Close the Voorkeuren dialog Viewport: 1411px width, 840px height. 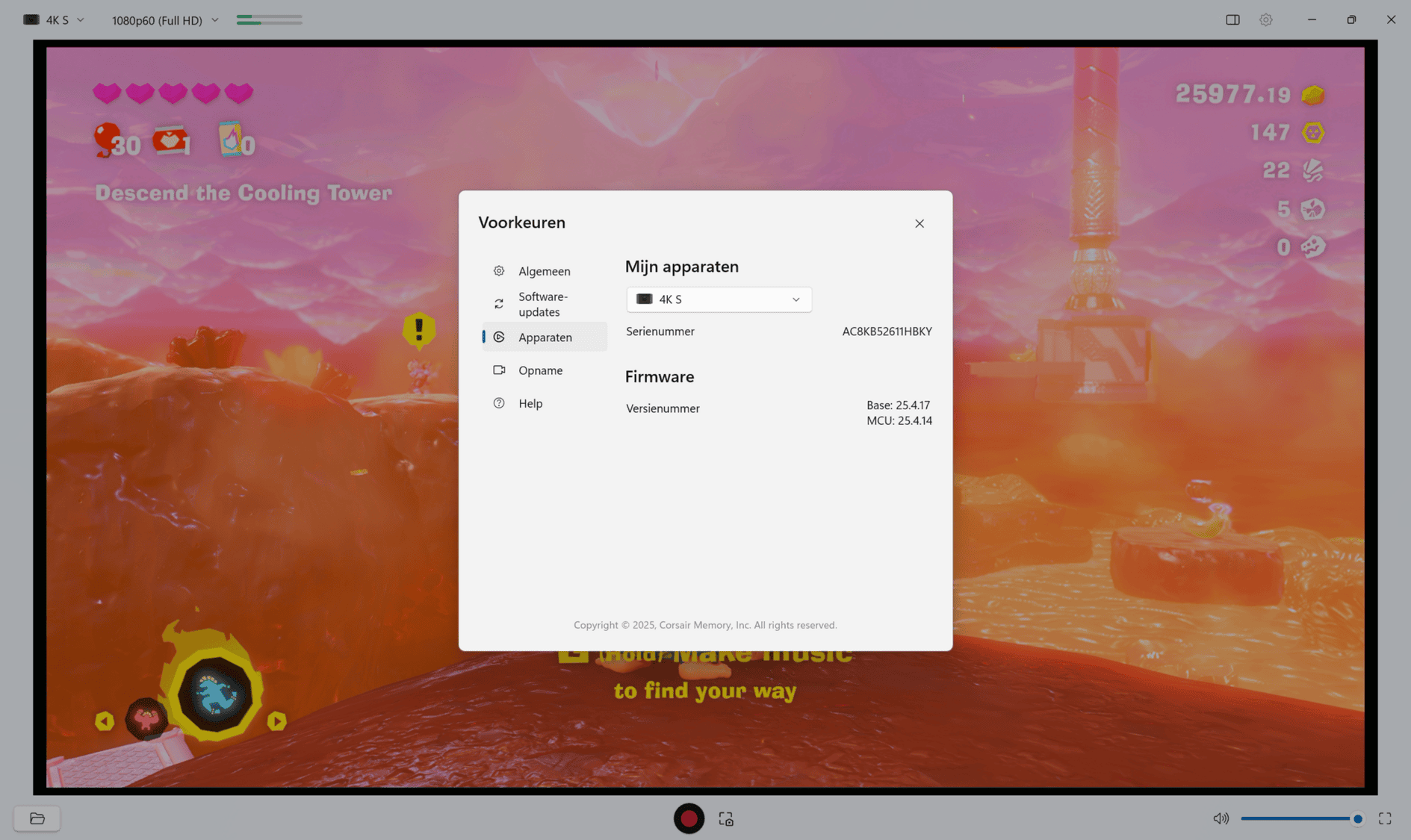click(x=920, y=223)
